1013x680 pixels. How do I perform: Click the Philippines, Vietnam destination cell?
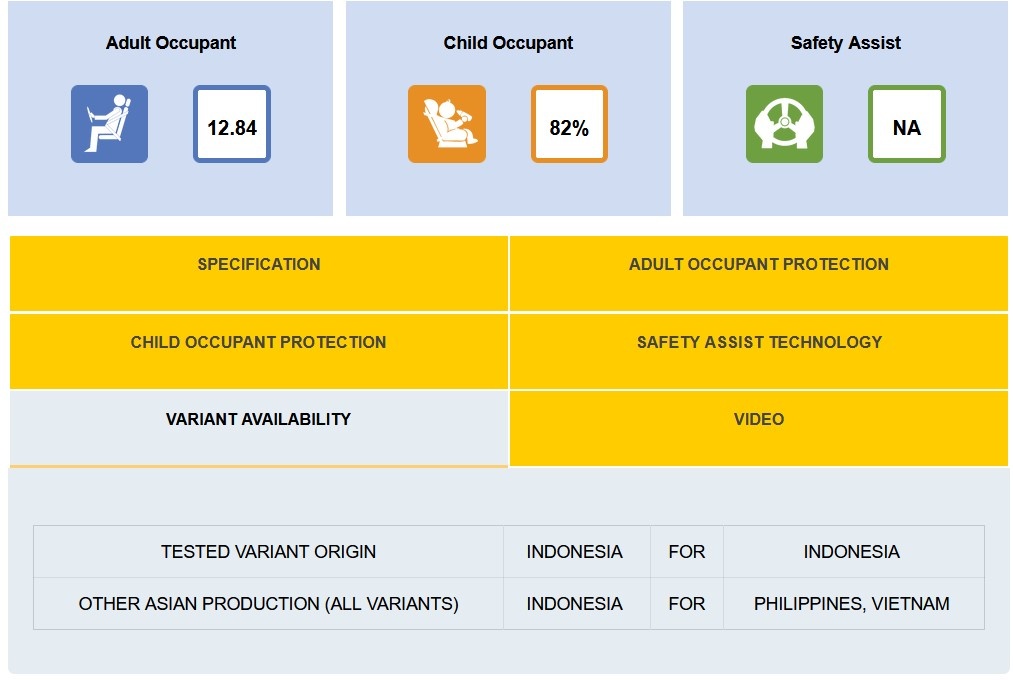[x=852, y=604]
